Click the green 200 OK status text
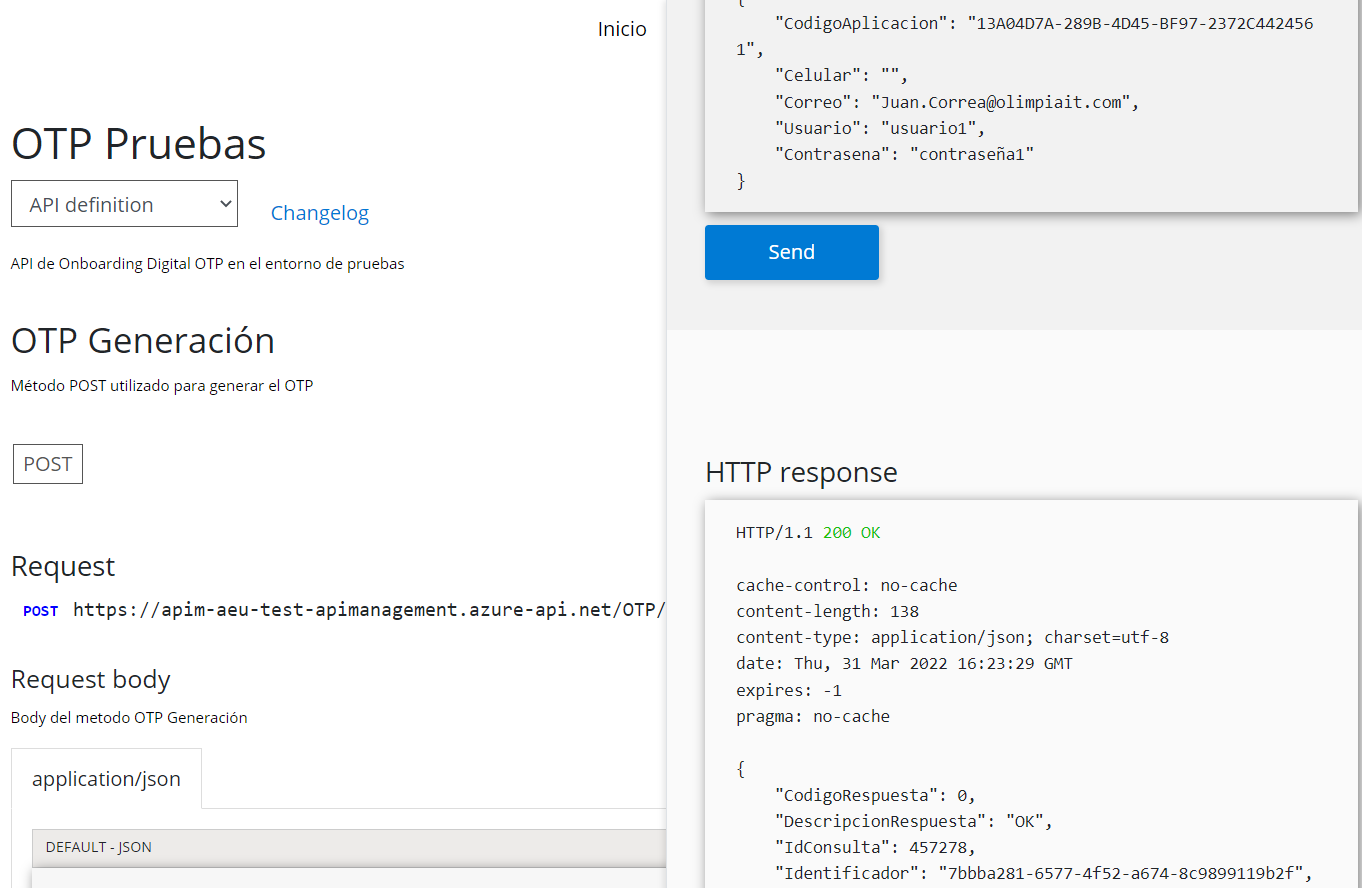Viewport: 1362px width, 888px height. point(851,533)
